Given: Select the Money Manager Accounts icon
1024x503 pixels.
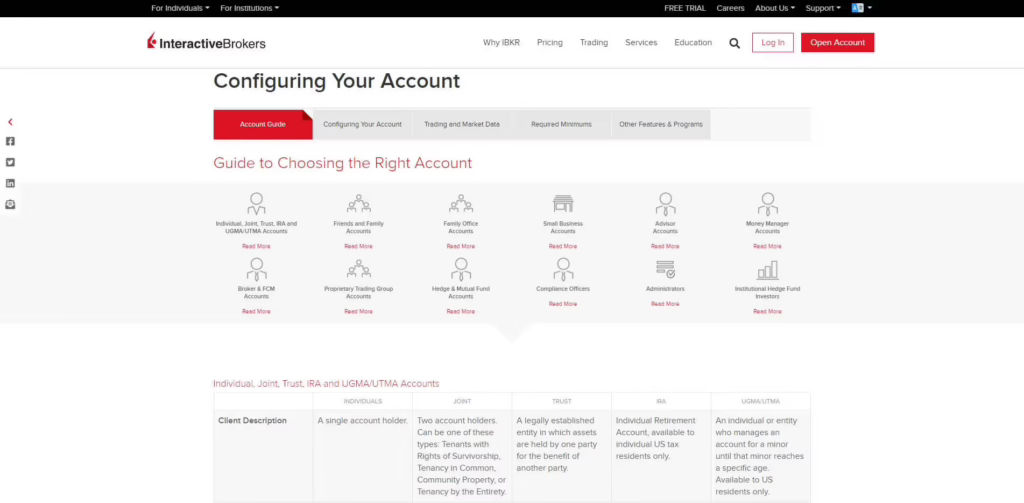Looking at the screenshot, I should click(767, 204).
